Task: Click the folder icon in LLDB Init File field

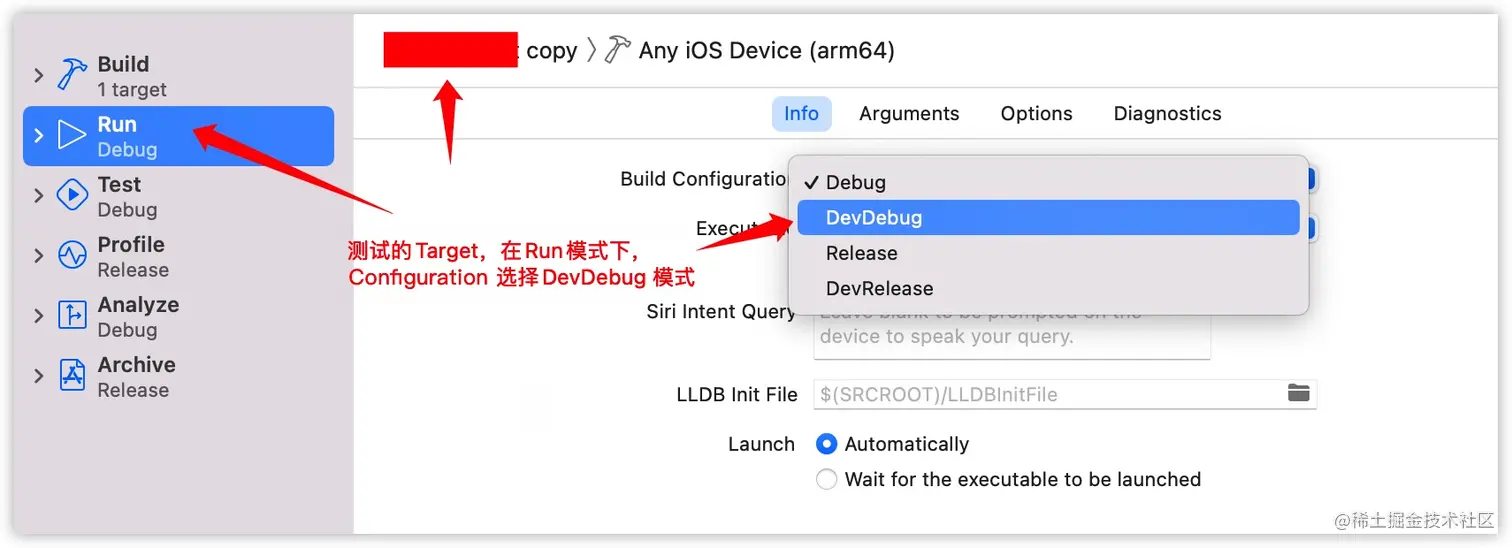Action: (x=1298, y=393)
